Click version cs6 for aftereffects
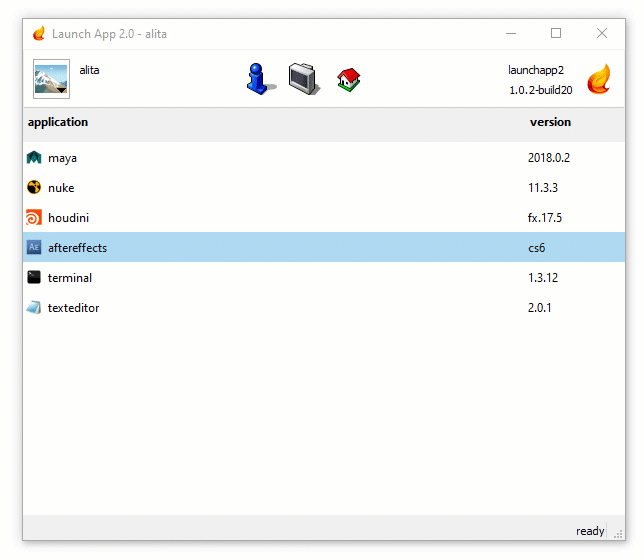The image size is (644, 560). (x=536, y=248)
